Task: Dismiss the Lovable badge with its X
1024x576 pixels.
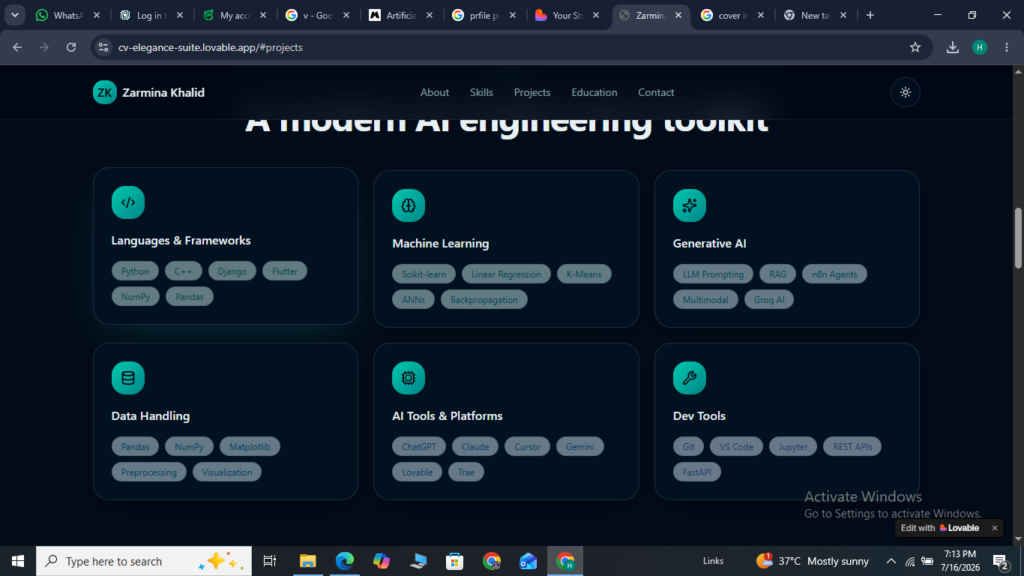Action: click(x=995, y=528)
